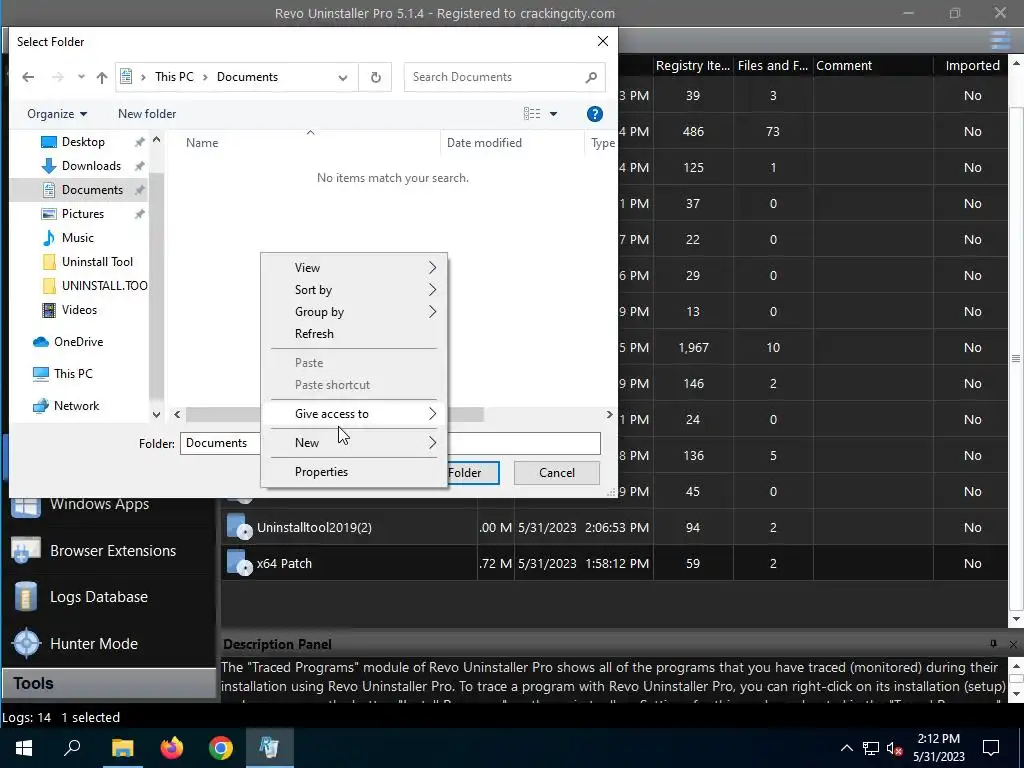The image size is (1024, 768).
Task: Select This PC in the navigation pane
Action: 72,374
